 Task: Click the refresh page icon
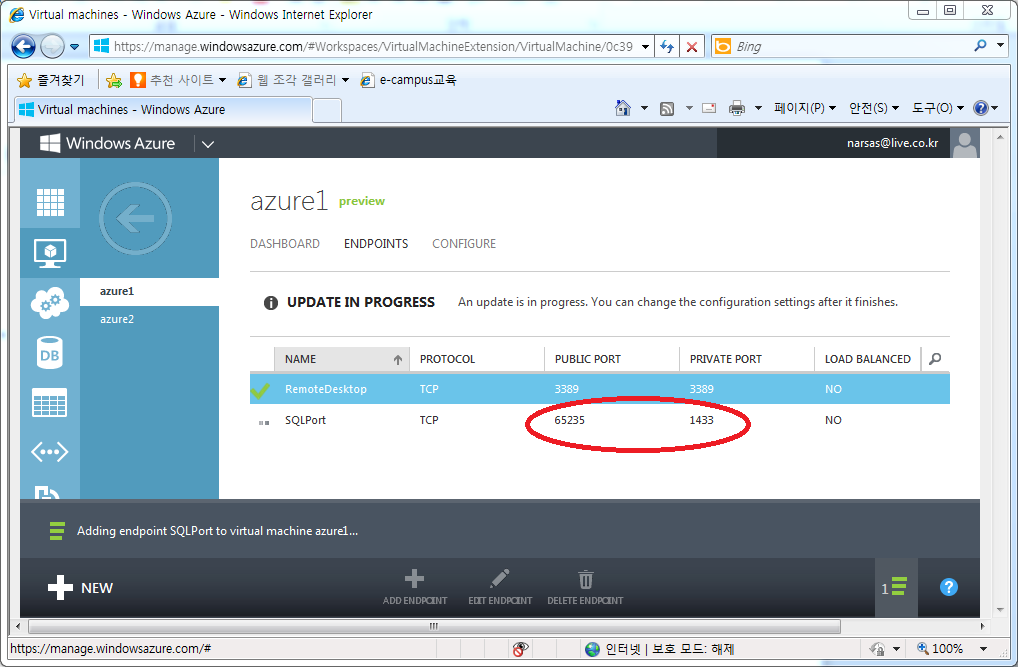[x=667, y=47]
